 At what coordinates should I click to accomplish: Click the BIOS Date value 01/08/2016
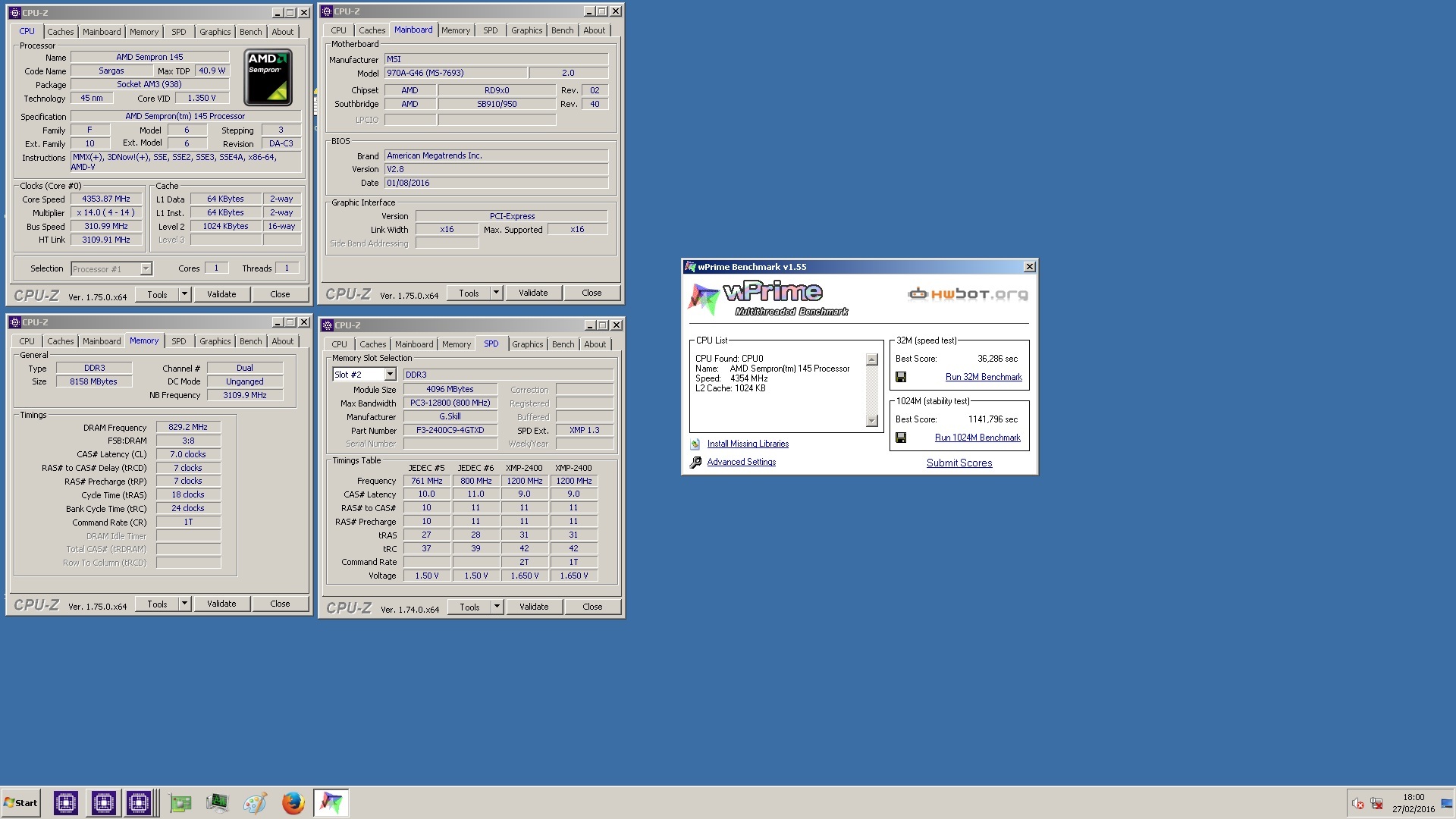coord(496,183)
